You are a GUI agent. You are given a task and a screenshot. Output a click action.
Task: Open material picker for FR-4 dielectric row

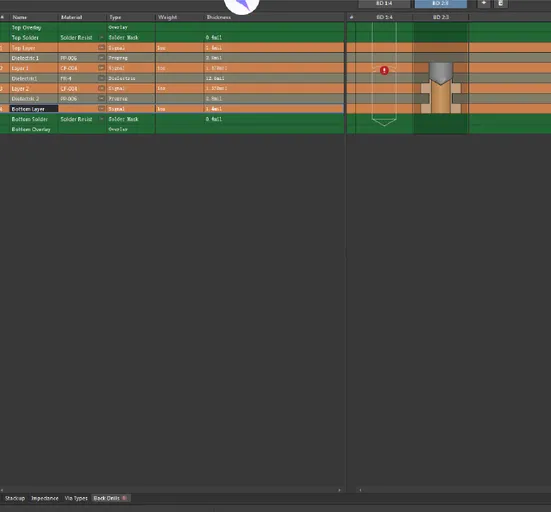[101, 78]
